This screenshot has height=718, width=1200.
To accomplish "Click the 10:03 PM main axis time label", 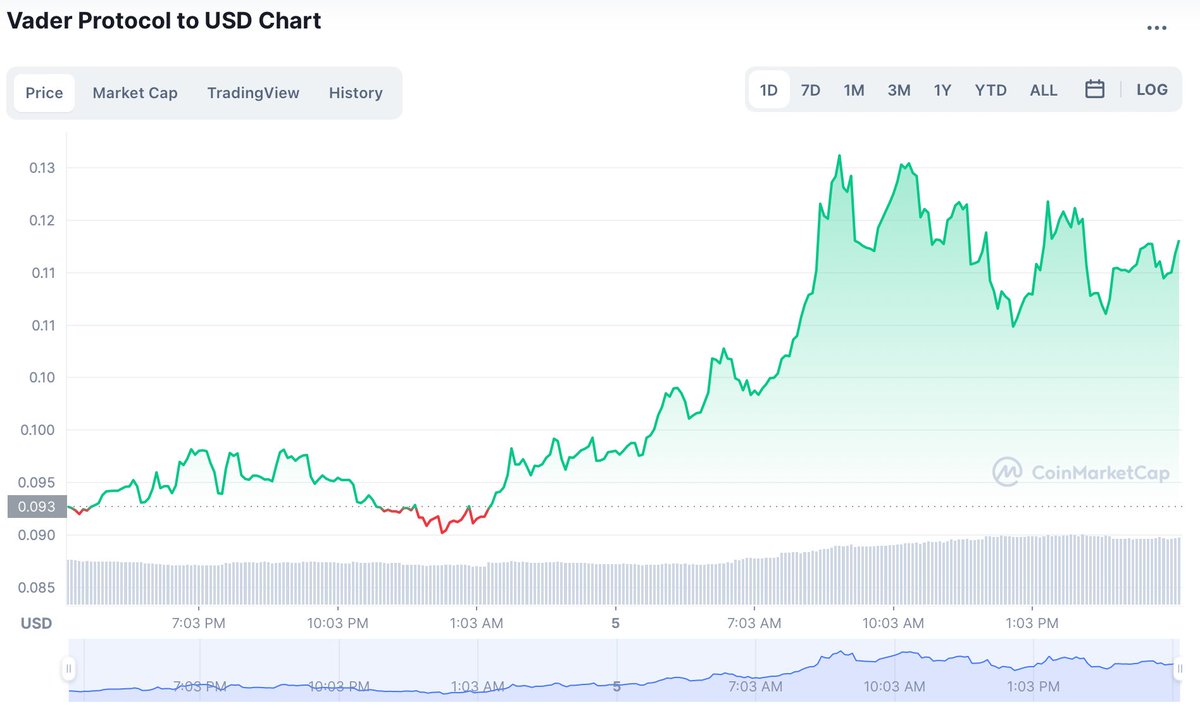I will [x=337, y=623].
